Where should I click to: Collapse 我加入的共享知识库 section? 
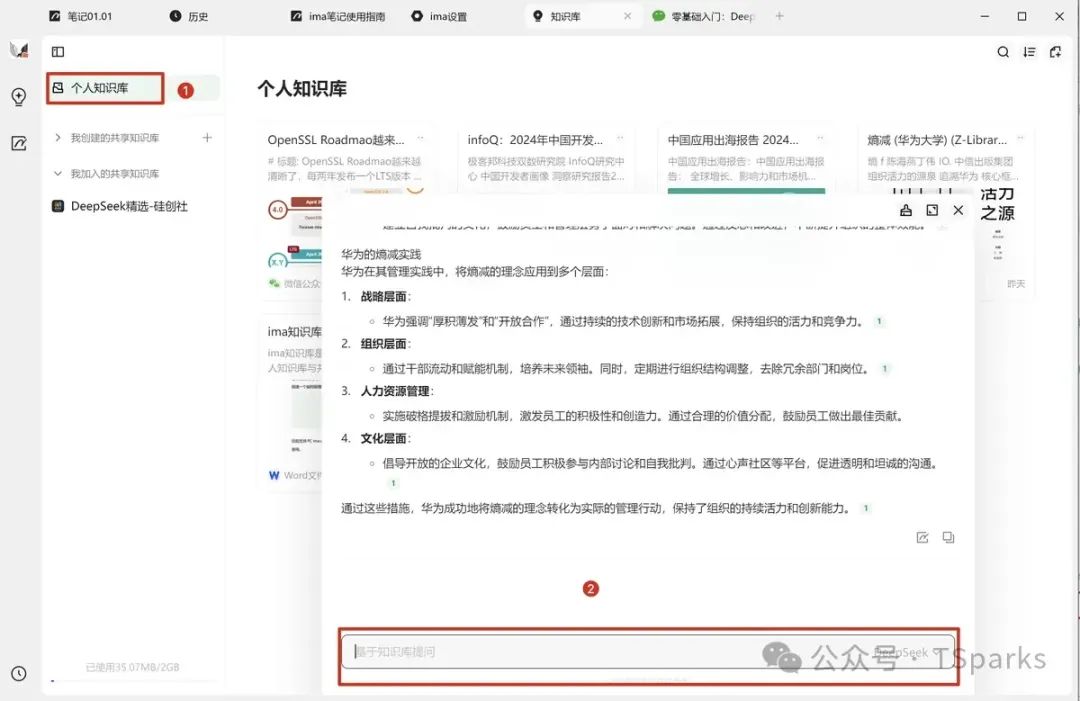click(58, 174)
